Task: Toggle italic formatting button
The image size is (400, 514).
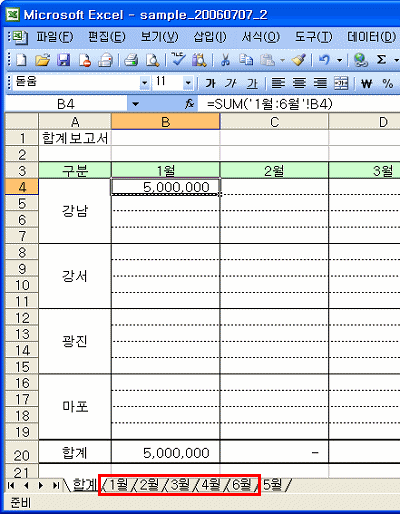Action: (x=231, y=83)
